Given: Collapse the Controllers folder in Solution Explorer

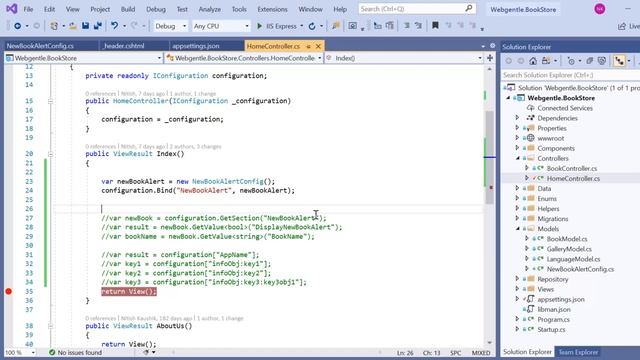Looking at the screenshot, I should click(518, 158).
